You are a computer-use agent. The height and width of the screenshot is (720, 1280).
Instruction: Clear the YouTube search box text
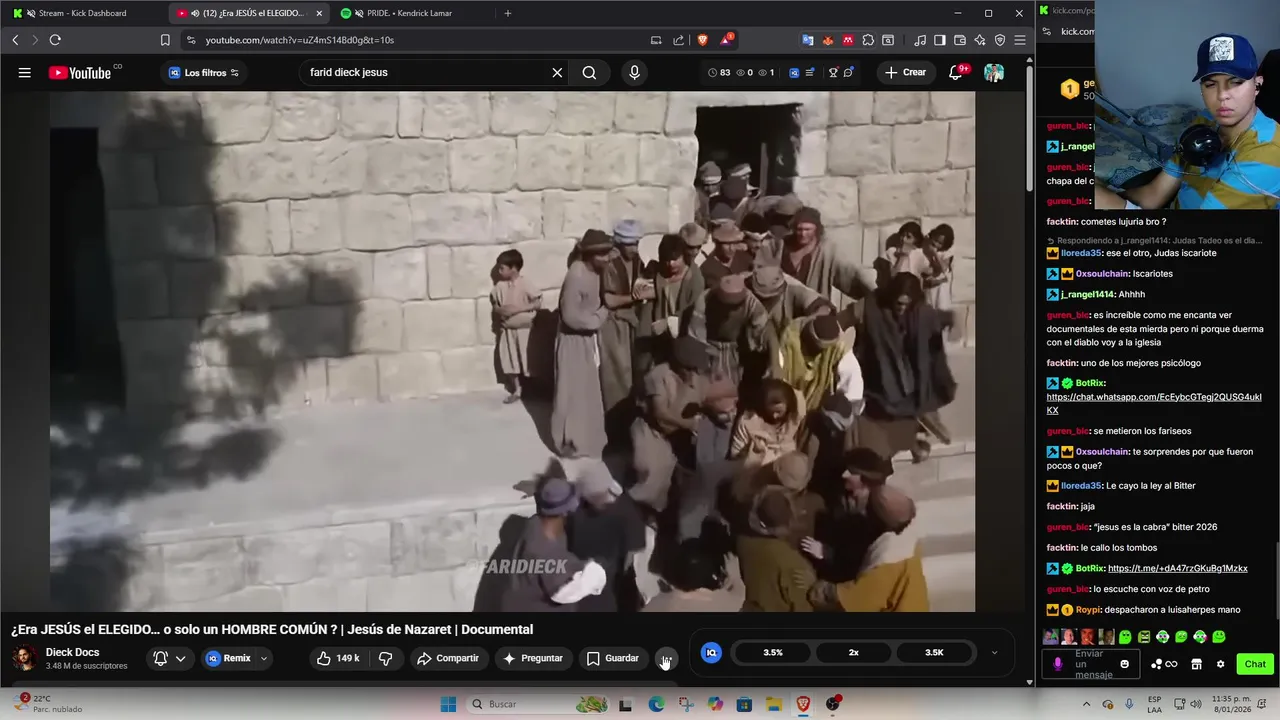coord(557,72)
